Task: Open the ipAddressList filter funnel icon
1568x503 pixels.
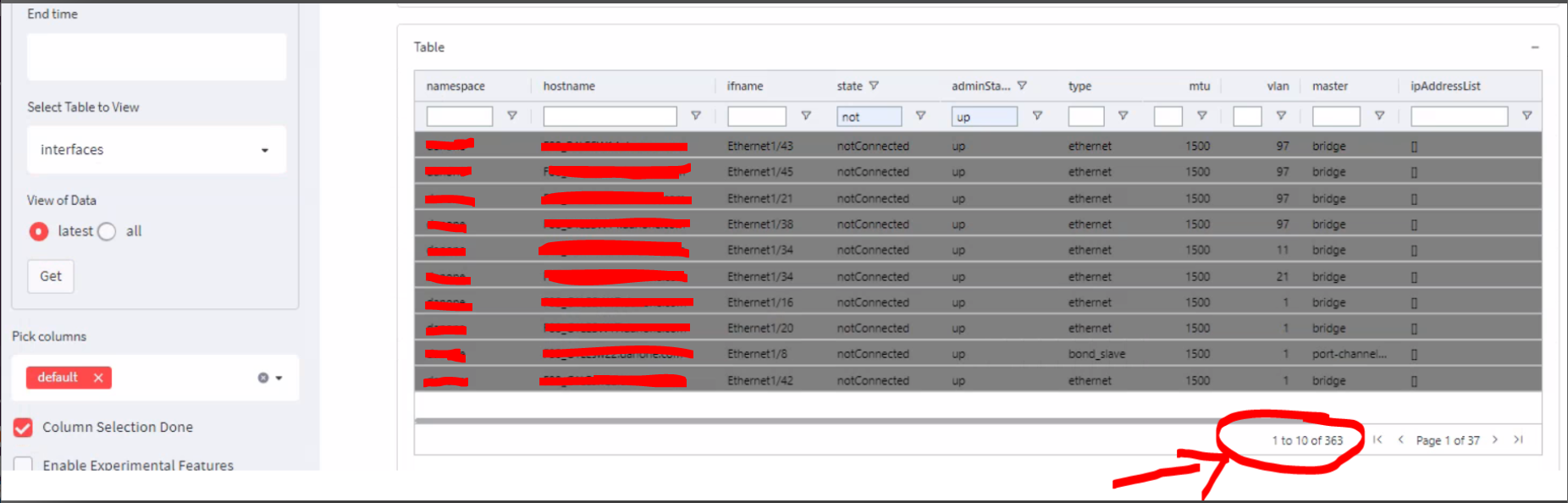Action: (1527, 116)
